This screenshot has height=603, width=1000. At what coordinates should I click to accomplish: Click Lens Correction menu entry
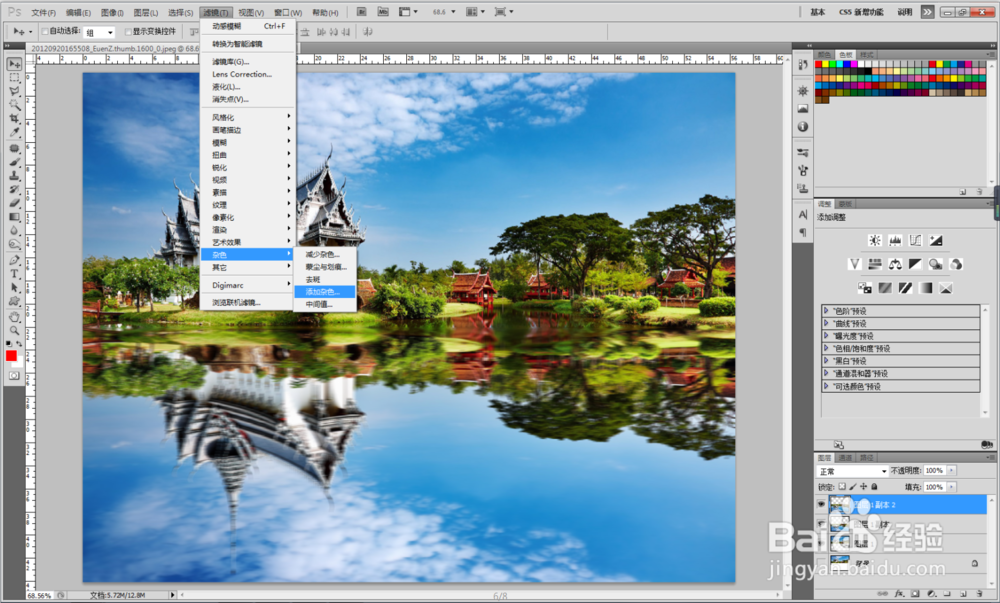[x=247, y=74]
